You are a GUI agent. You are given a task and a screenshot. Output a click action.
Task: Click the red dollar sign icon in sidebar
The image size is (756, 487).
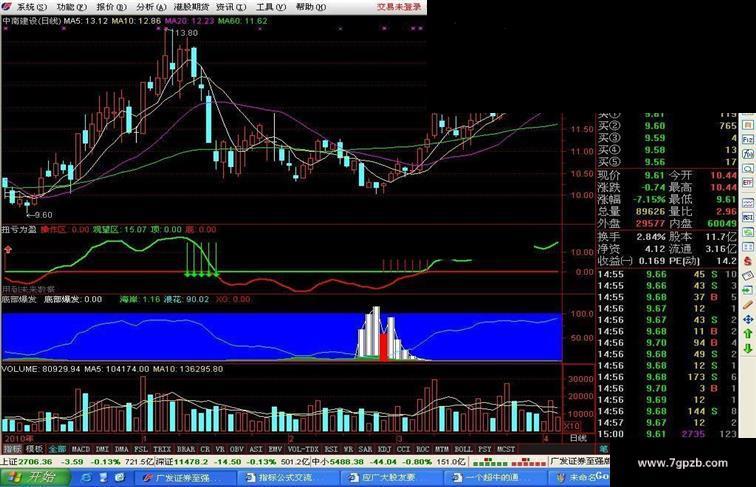click(x=747, y=261)
